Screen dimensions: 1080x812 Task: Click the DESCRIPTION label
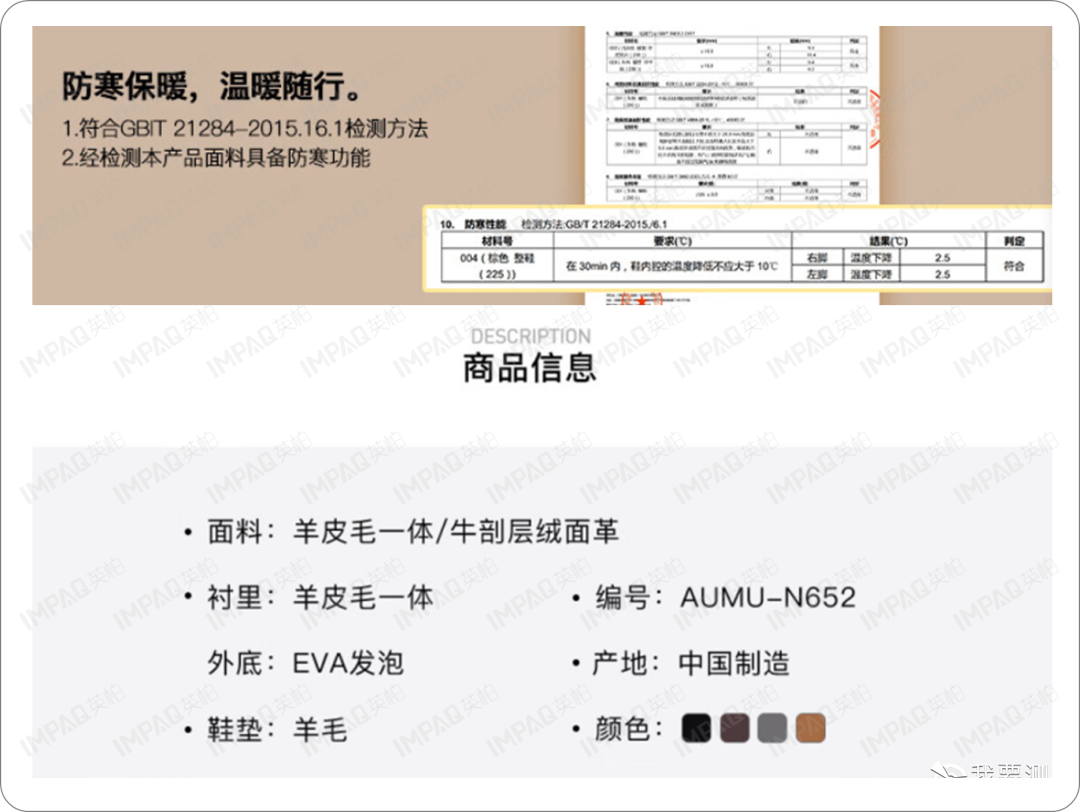pyautogui.click(x=530, y=336)
